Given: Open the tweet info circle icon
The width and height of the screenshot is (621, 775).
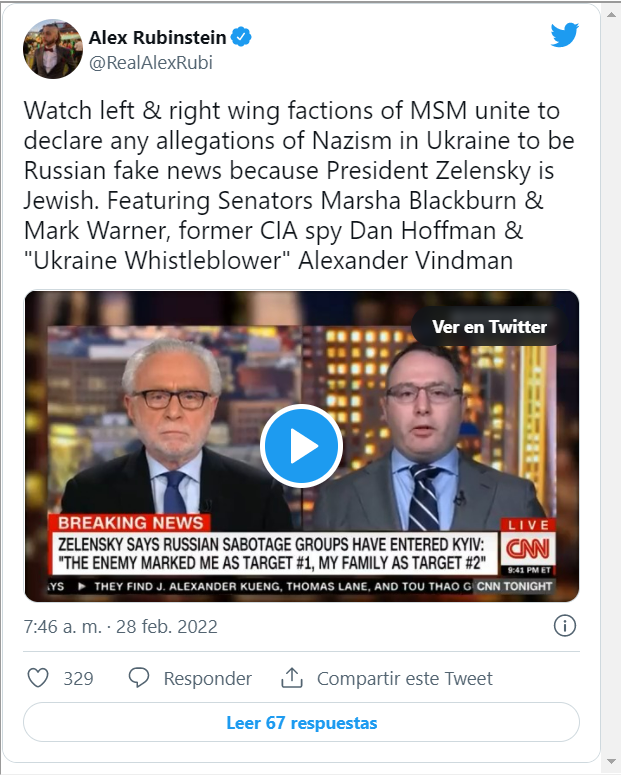Looking at the screenshot, I should (x=565, y=627).
